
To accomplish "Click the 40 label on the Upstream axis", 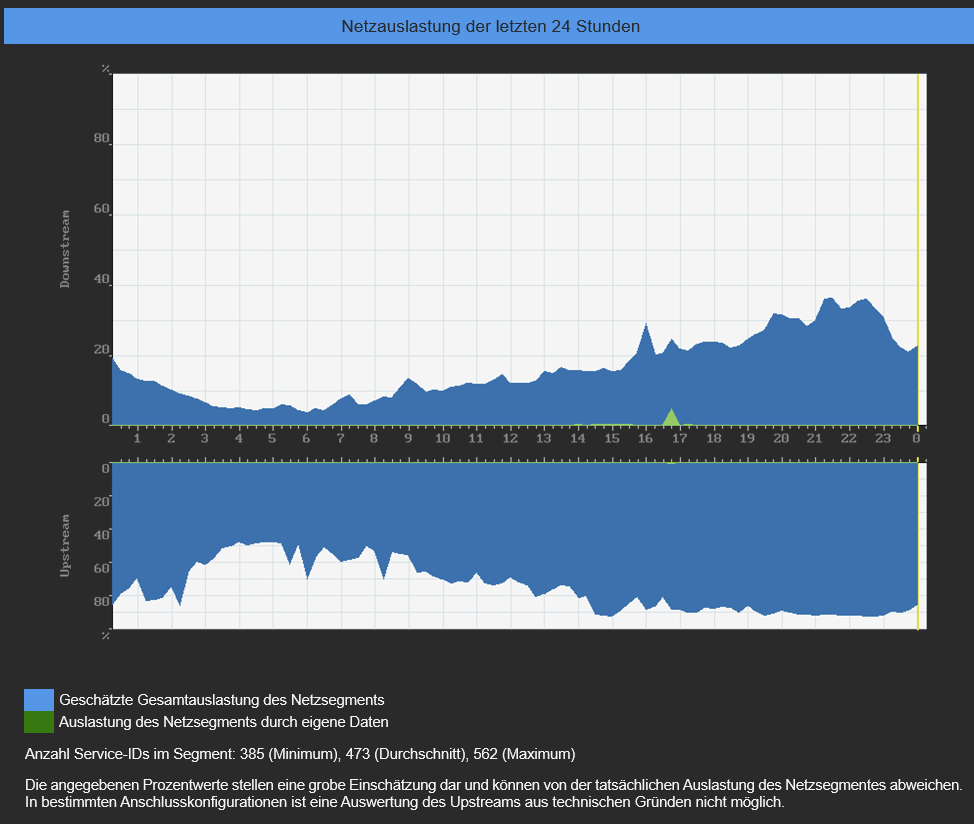I will pyautogui.click(x=102, y=535).
